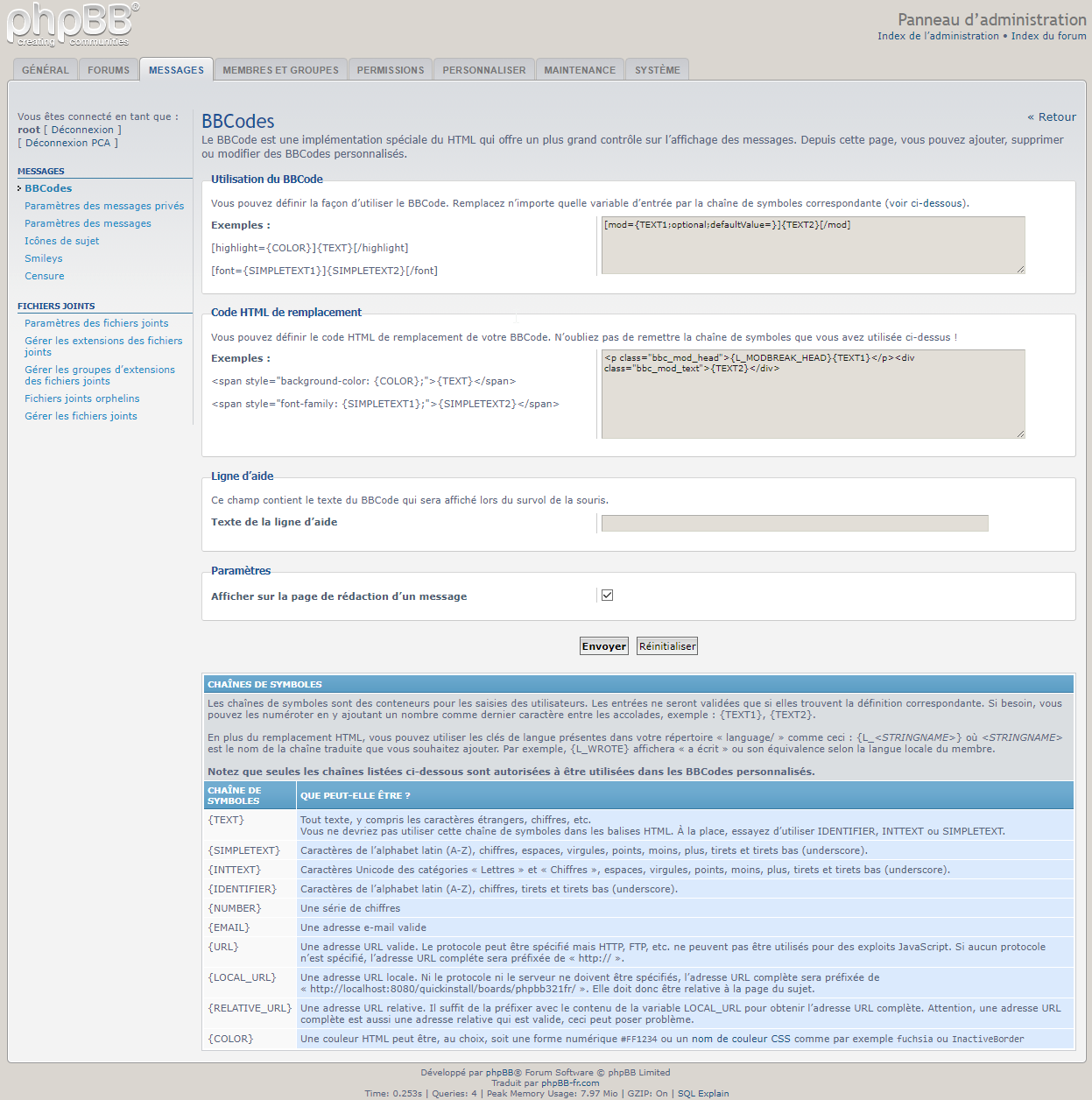Switch to the Forums tab
The height and width of the screenshot is (1100, 1092).
coord(109,70)
